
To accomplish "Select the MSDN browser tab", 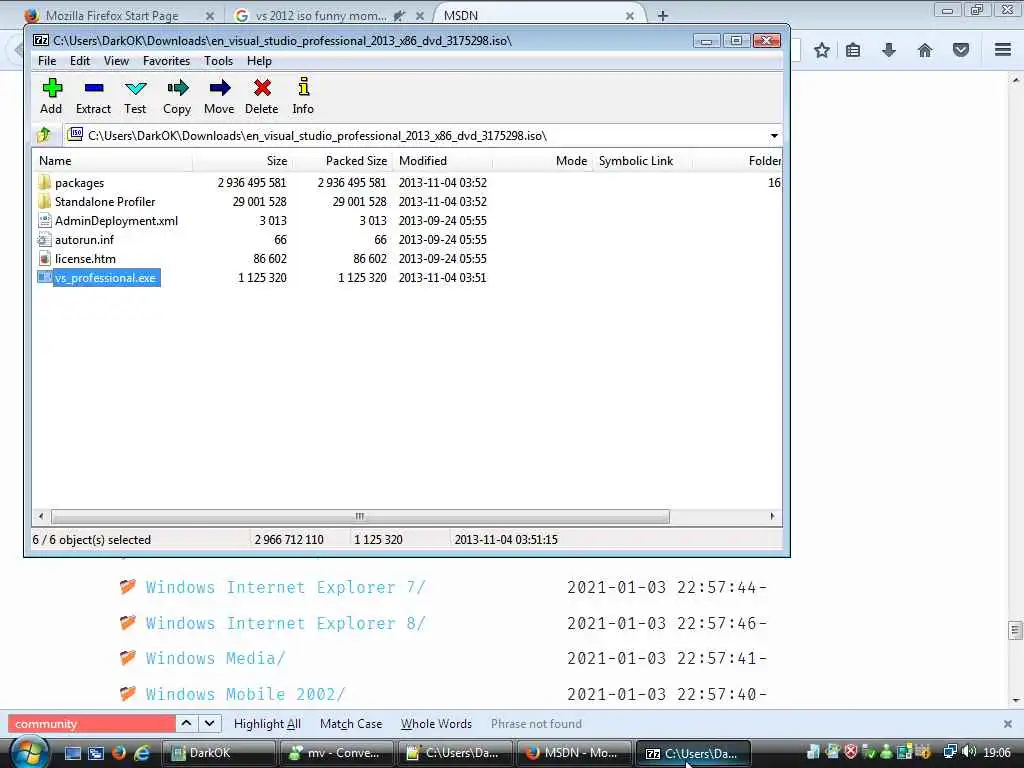I will click(536, 15).
